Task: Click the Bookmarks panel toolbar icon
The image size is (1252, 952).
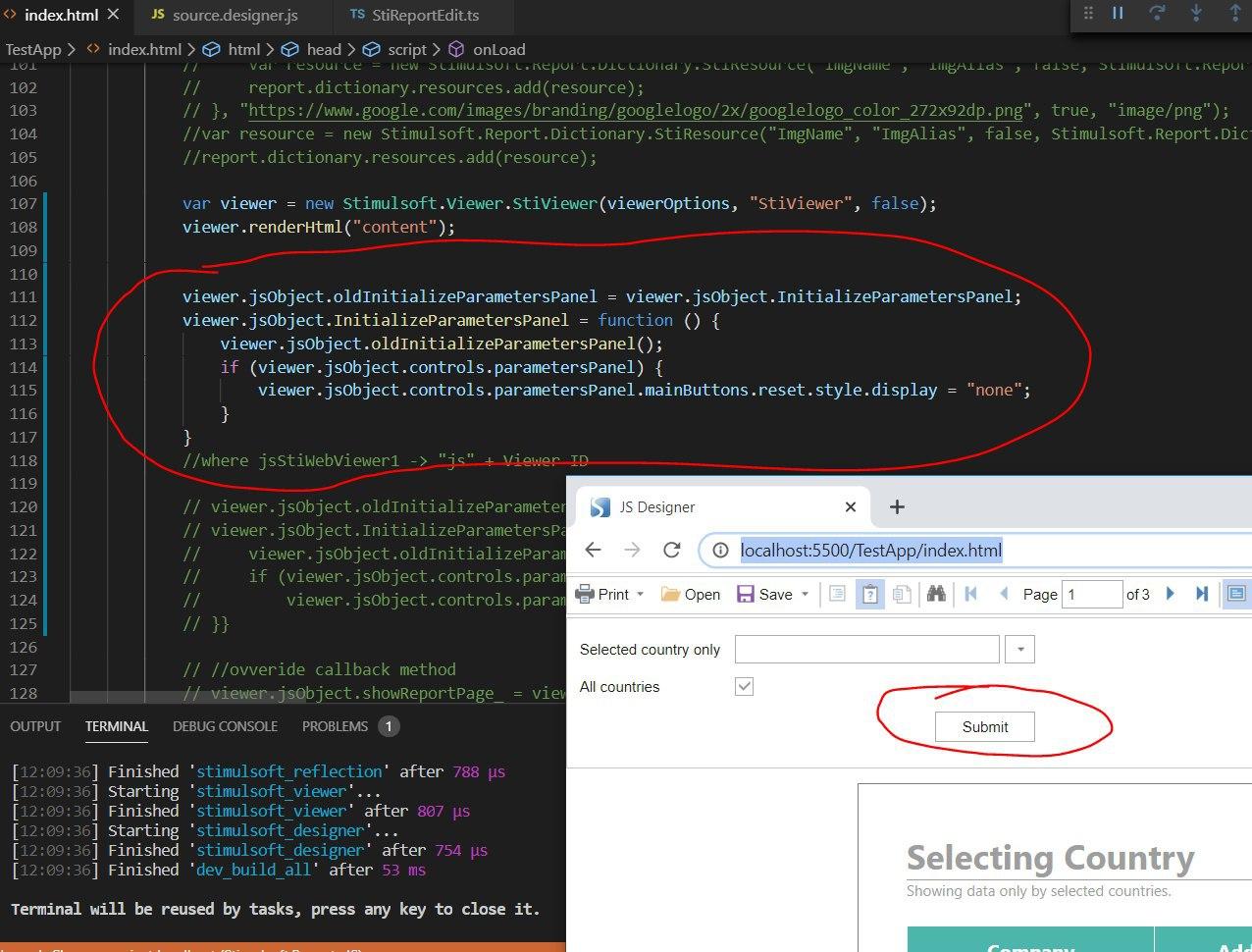Action: tap(837, 594)
